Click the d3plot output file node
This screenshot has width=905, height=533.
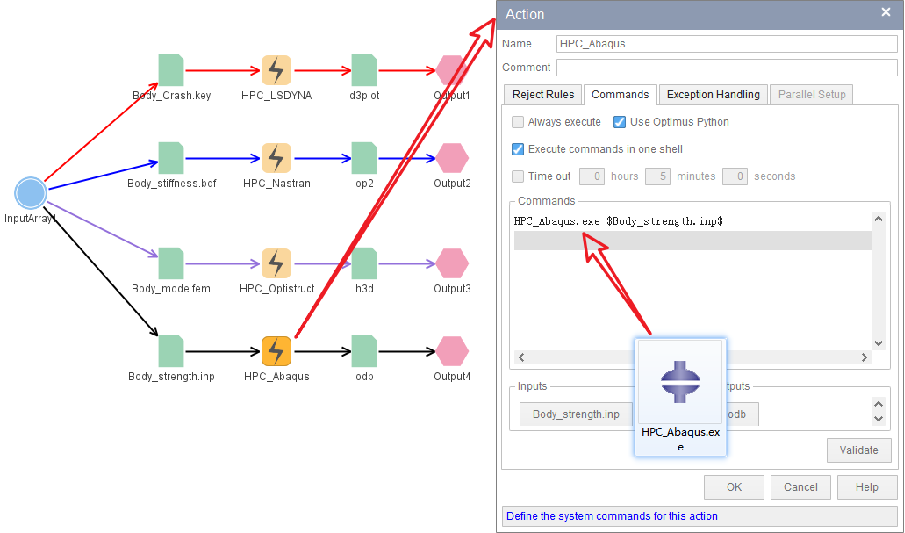click(364, 70)
